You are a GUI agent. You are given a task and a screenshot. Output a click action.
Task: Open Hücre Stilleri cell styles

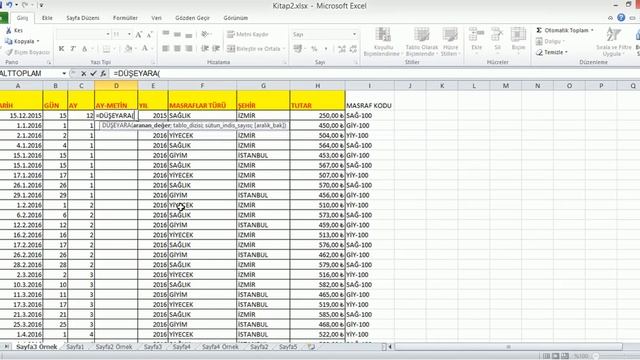click(450, 42)
